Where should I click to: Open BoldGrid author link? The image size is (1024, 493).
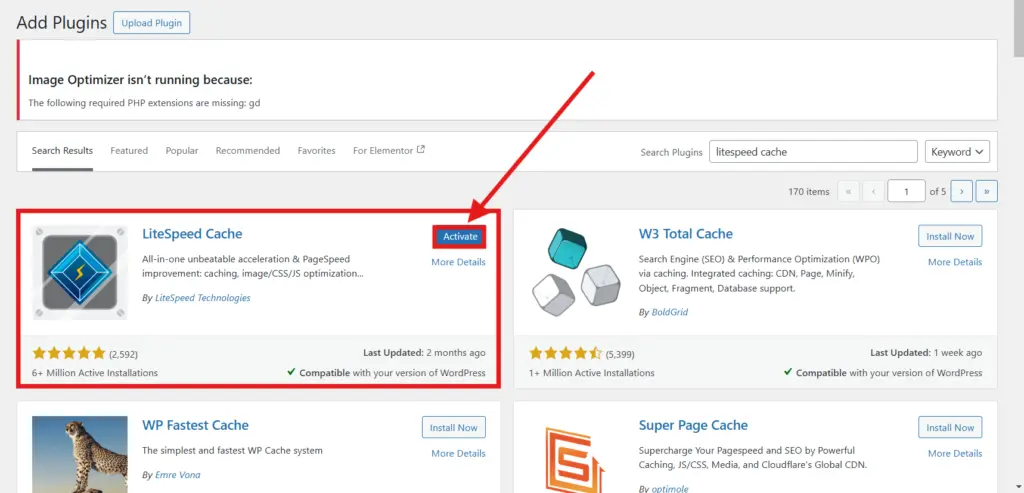[x=669, y=312]
